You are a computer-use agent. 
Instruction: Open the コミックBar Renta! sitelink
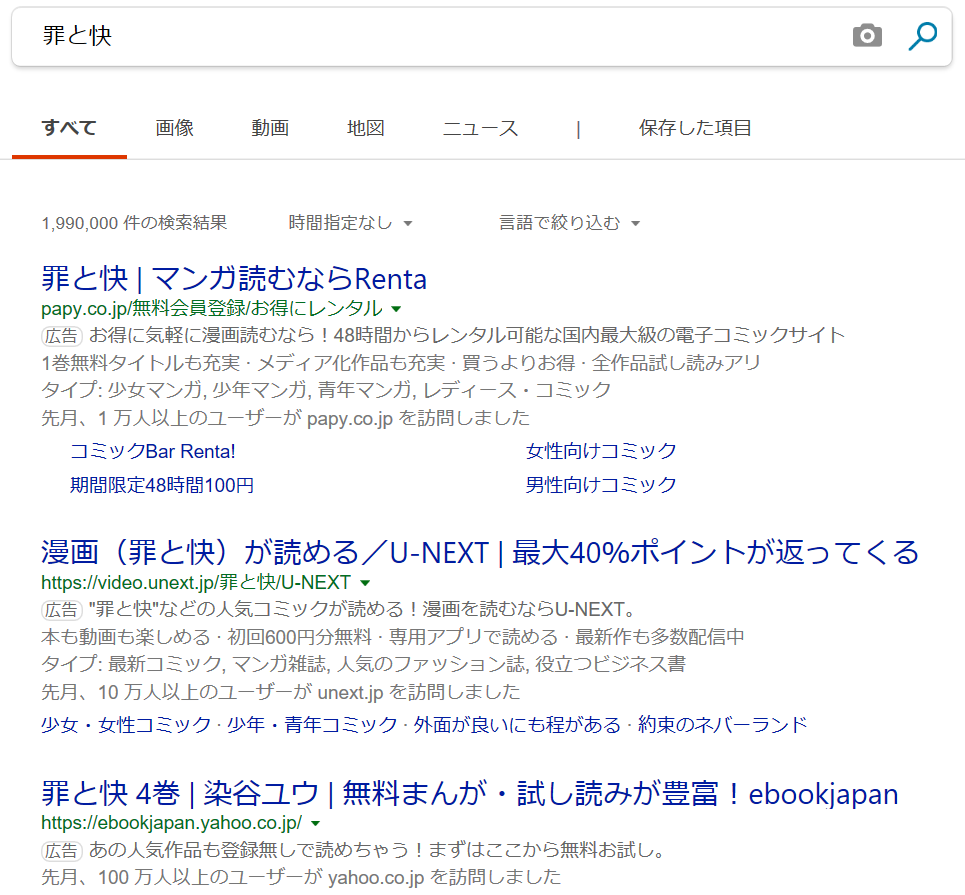coord(153,451)
